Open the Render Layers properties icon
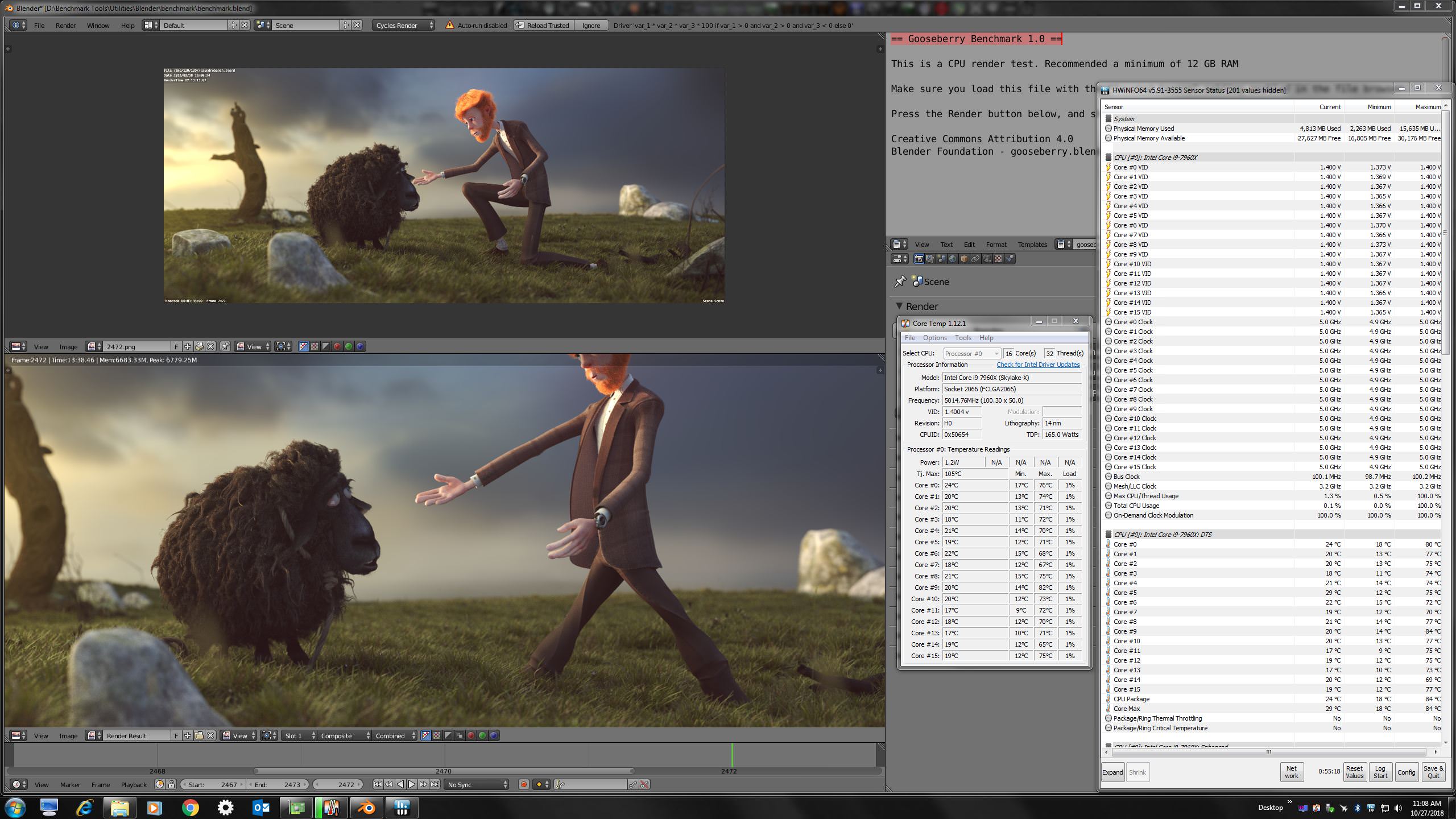Screen dimensions: 1456x819 point(930,259)
